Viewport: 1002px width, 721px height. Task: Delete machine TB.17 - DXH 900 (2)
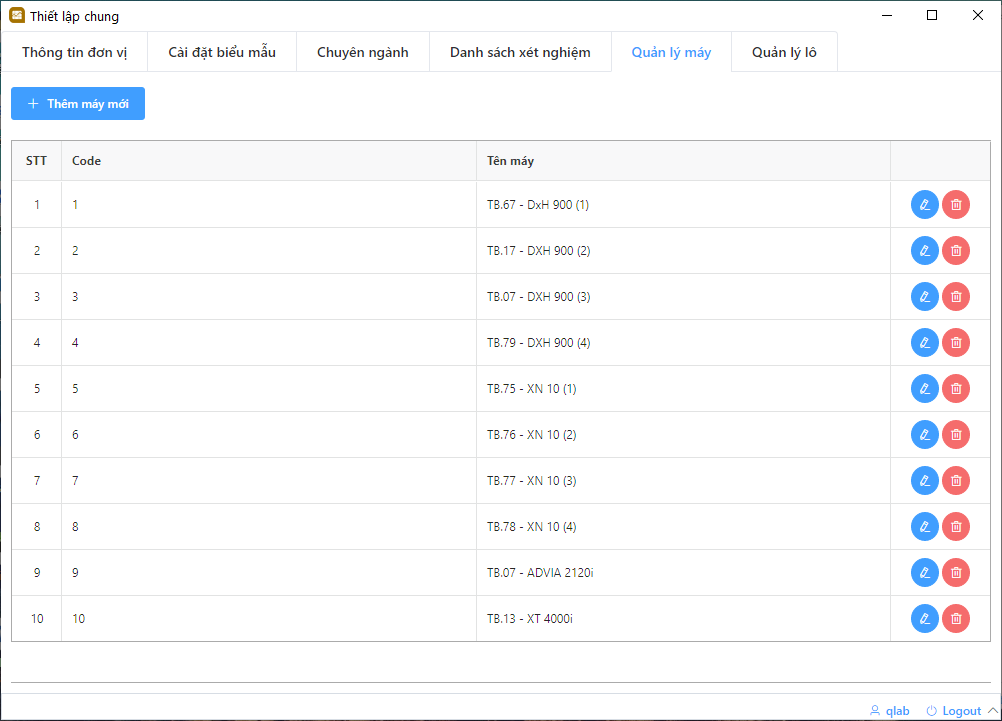pyautogui.click(x=955, y=251)
